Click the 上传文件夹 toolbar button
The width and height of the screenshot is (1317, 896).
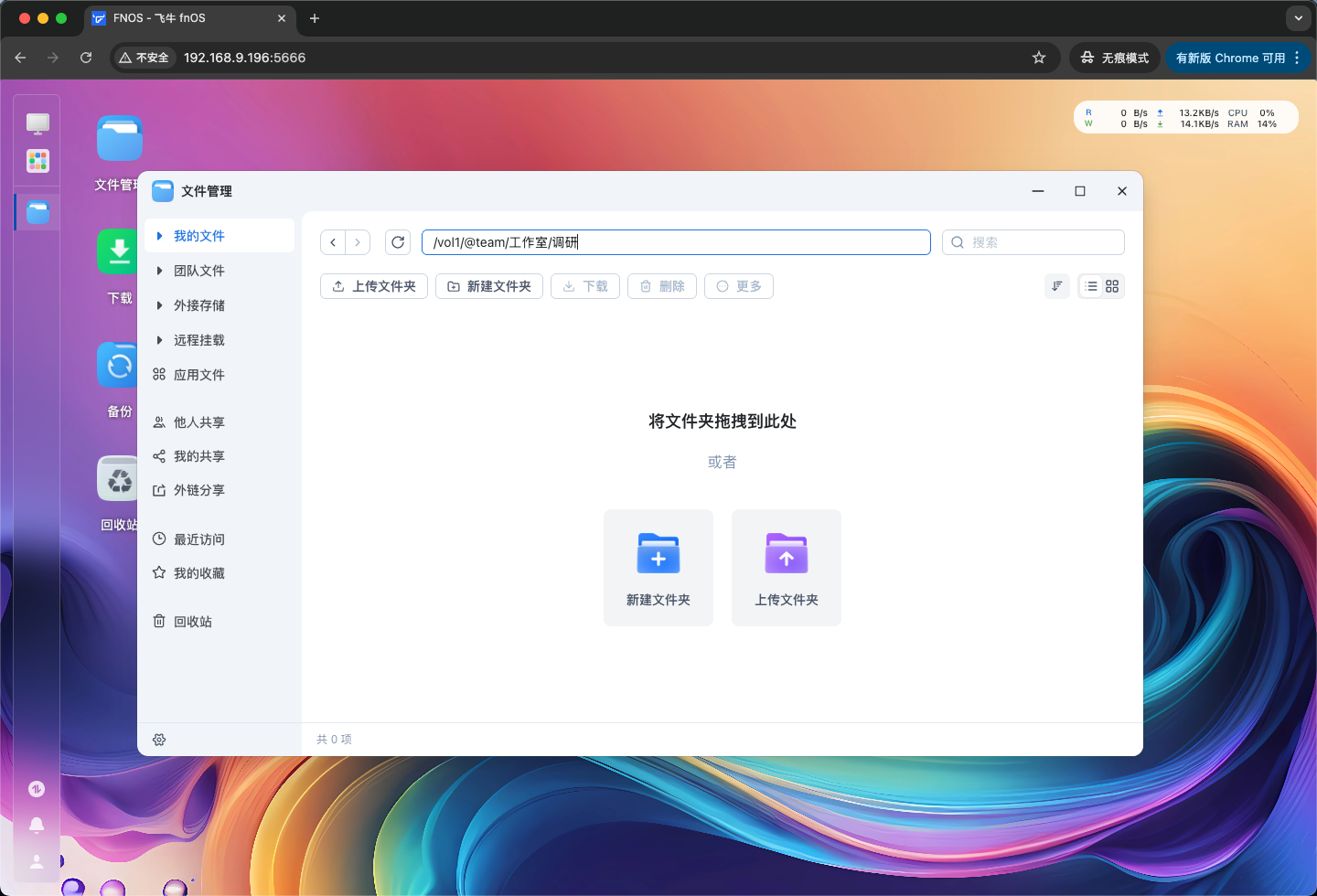(x=374, y=286)
